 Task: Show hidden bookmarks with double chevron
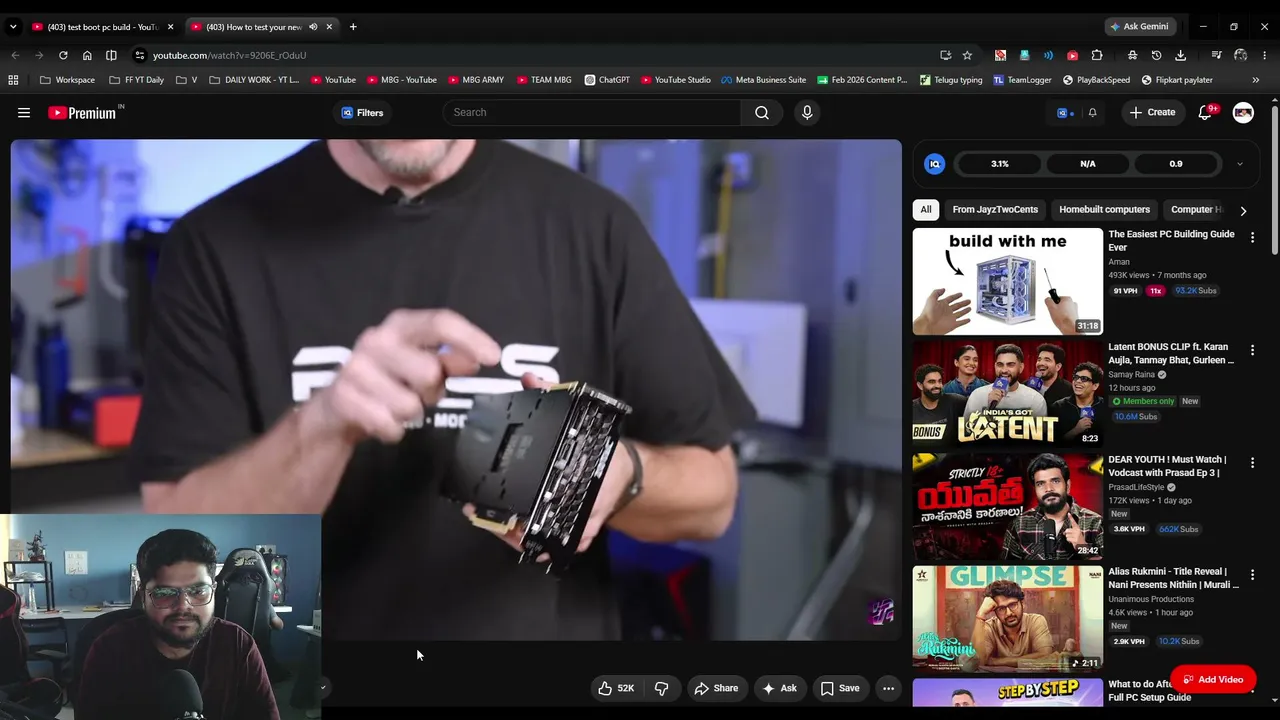pos(1256,80)
